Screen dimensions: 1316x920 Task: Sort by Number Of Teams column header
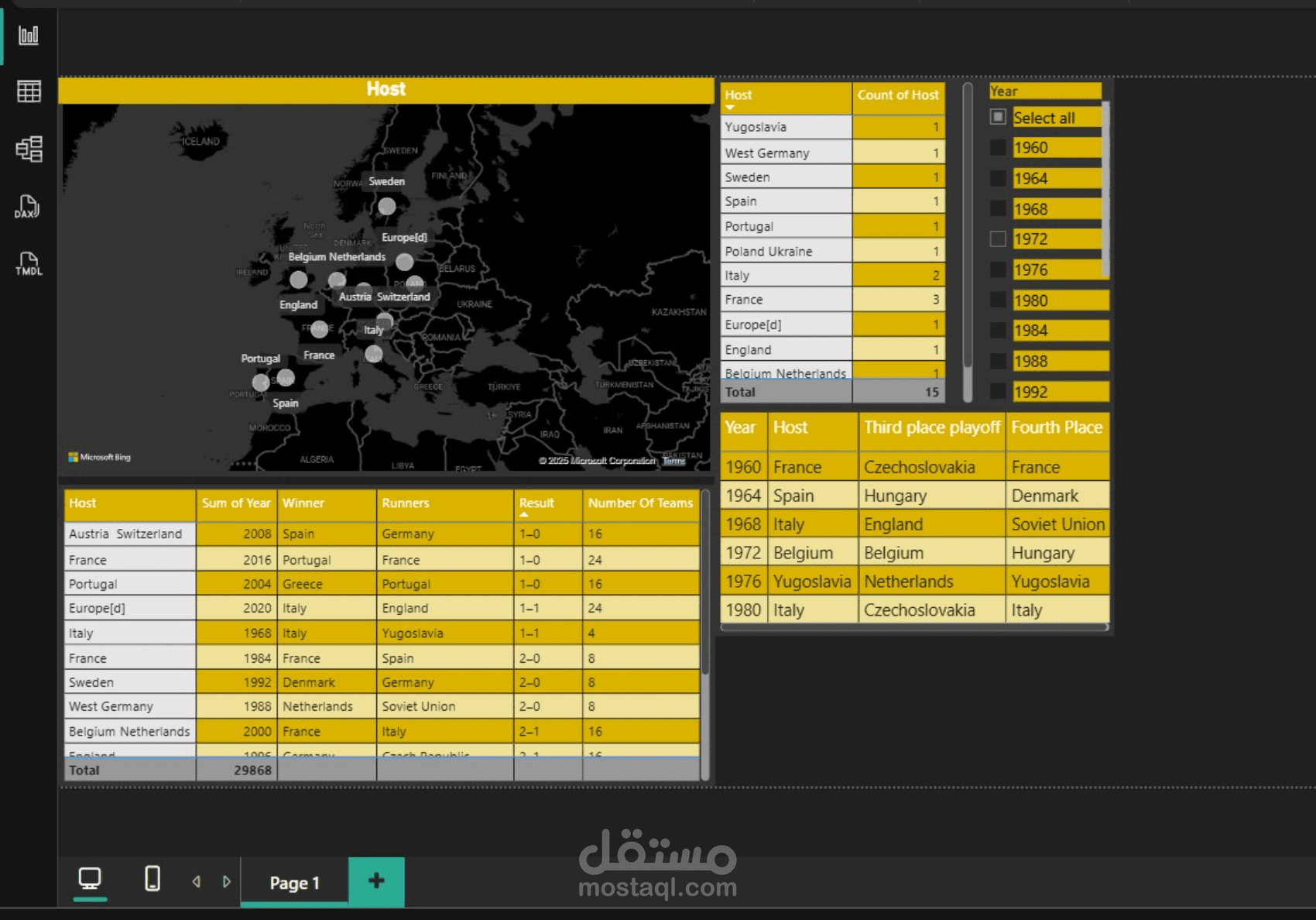tap(641, 504)
